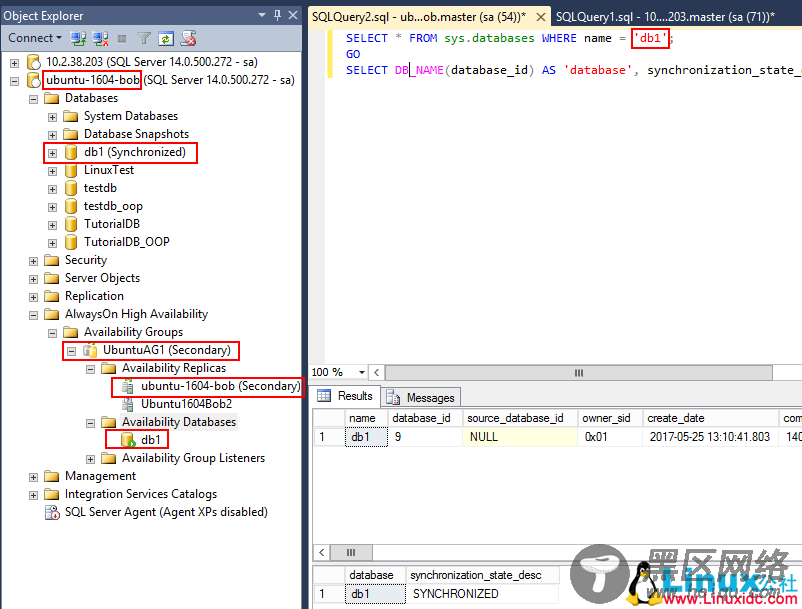Filter objects in Object Explorer
The image size is (802, 609).
pyautogui.click(x=143, y=37)
